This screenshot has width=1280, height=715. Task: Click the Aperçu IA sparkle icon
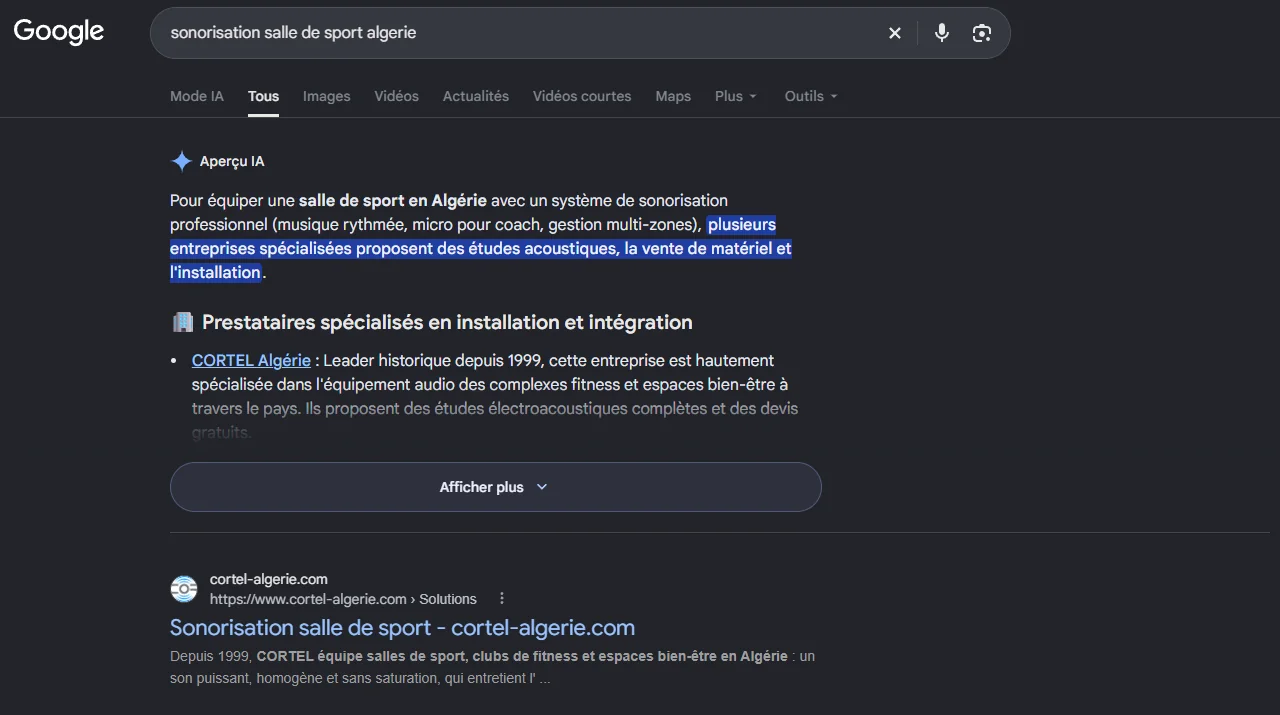[181, 161]
